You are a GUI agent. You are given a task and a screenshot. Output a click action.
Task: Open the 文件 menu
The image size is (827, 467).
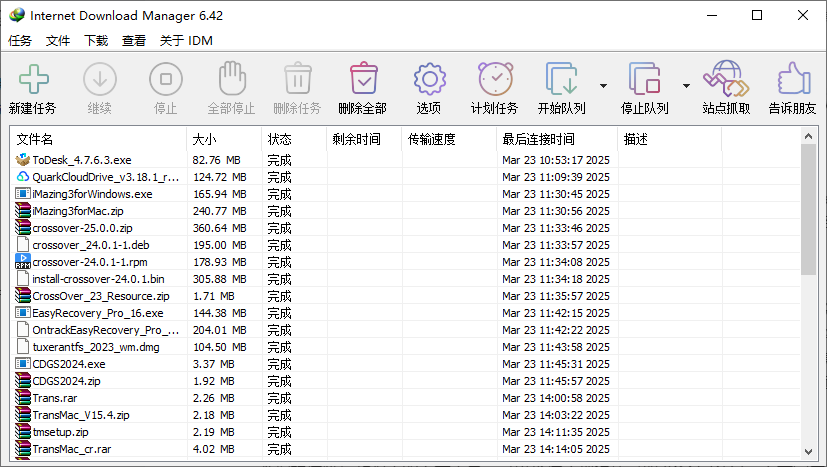click(58, 41)
